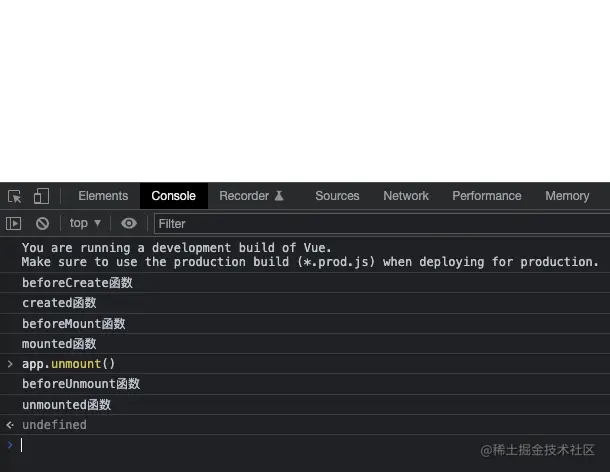Open the Memory tab

click(x=567, y=196)
